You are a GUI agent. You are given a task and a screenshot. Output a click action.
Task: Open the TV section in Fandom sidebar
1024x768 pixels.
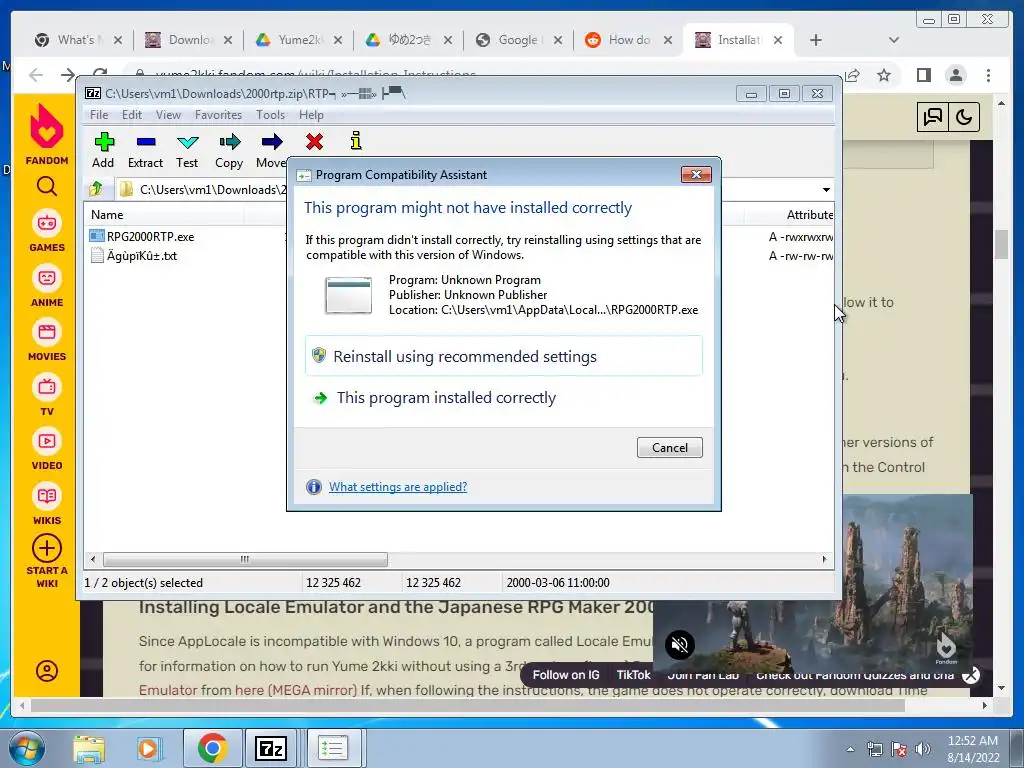tap(46, 395)
